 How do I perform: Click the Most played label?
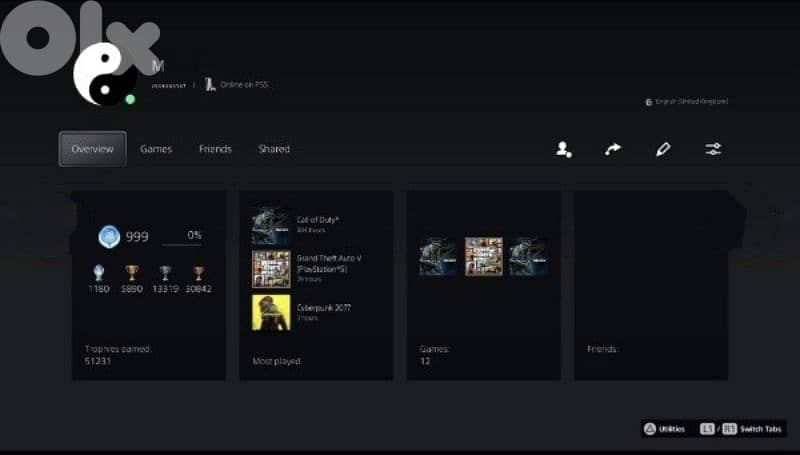pos(277,361)
